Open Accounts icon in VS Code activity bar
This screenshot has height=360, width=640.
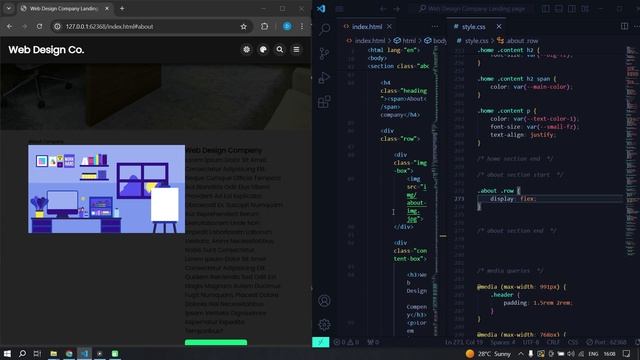[x=324, y=301]
